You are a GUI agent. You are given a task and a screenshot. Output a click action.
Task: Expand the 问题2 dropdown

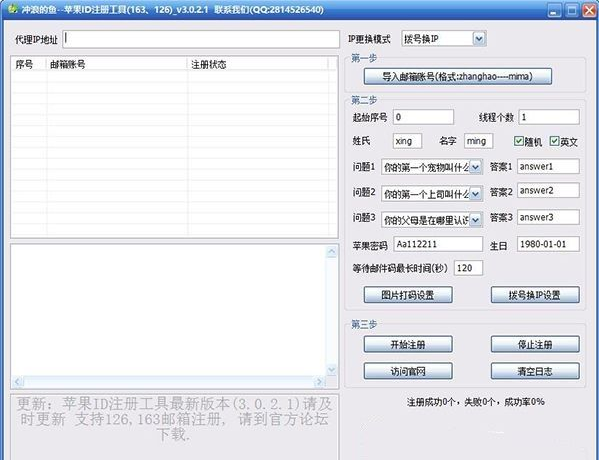476,194
